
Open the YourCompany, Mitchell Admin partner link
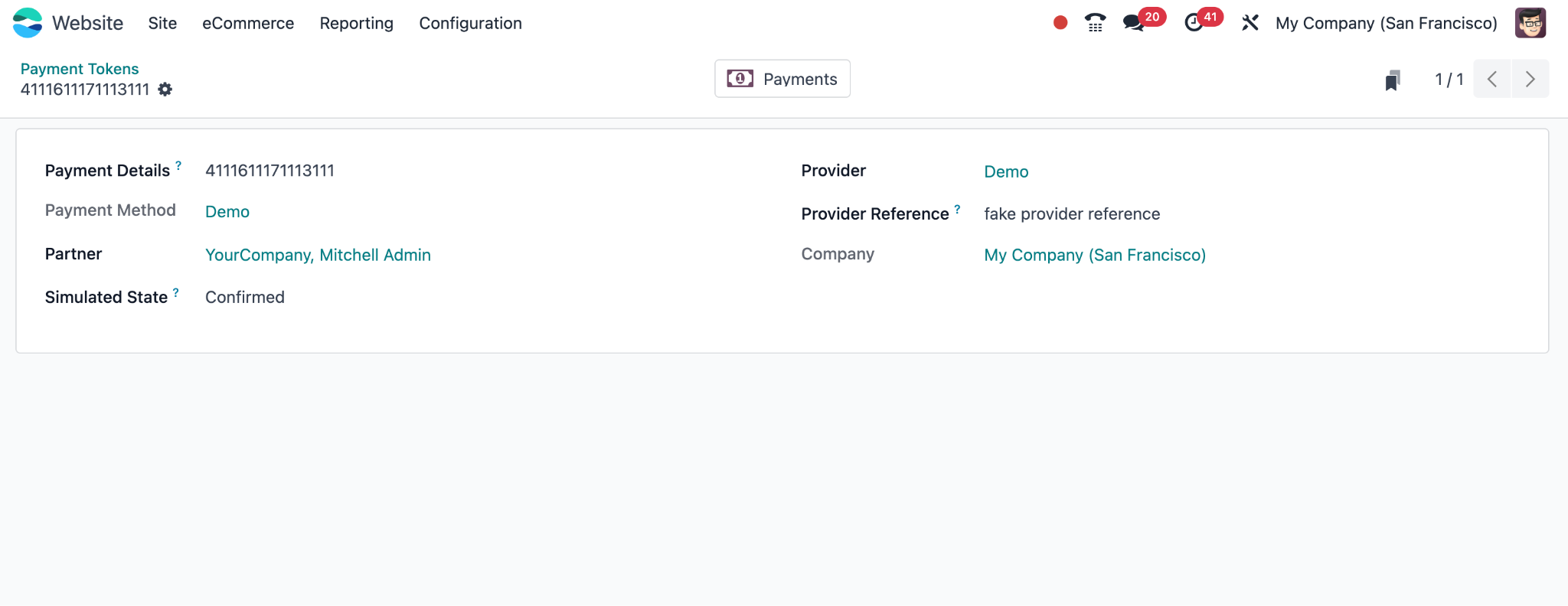click(318, 255)
